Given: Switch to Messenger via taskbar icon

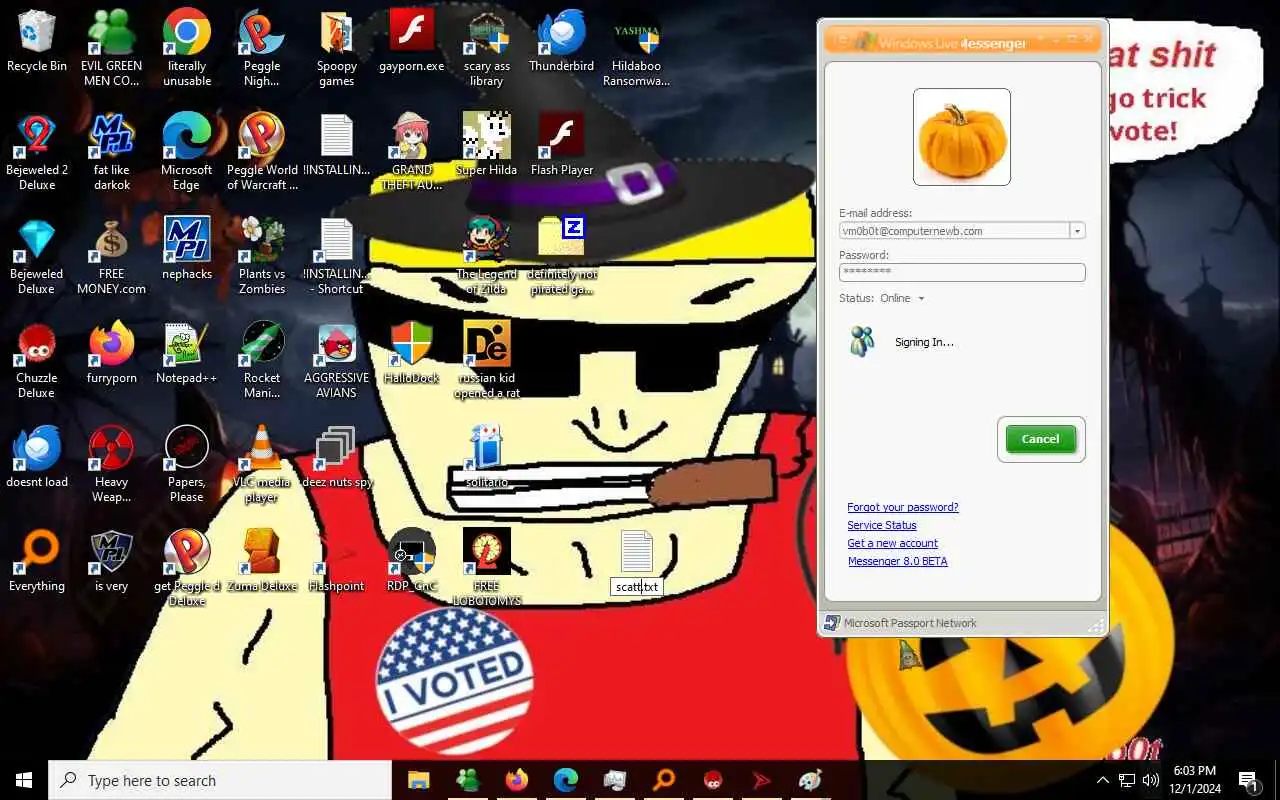Looking at the screenshot, I should [x=467, y=780].
